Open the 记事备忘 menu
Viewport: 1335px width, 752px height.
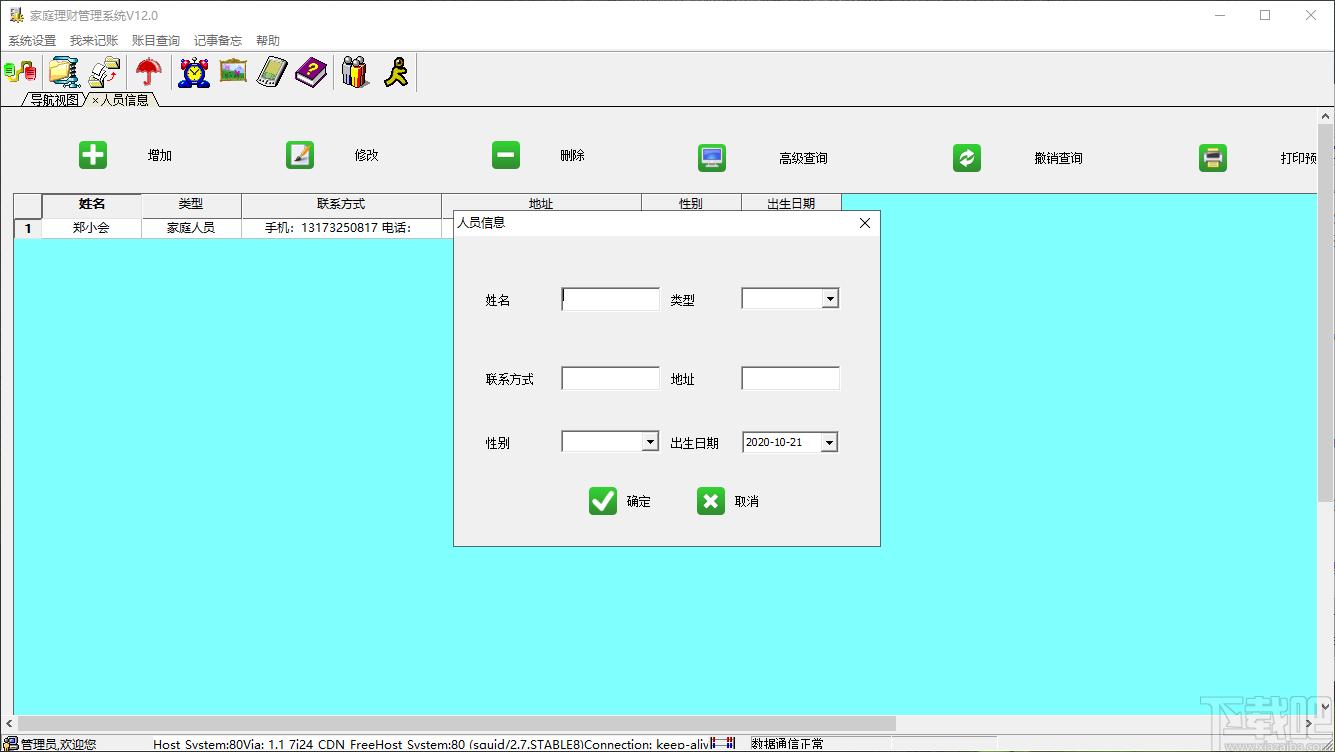pyautogui.click(x=218, y=41)
